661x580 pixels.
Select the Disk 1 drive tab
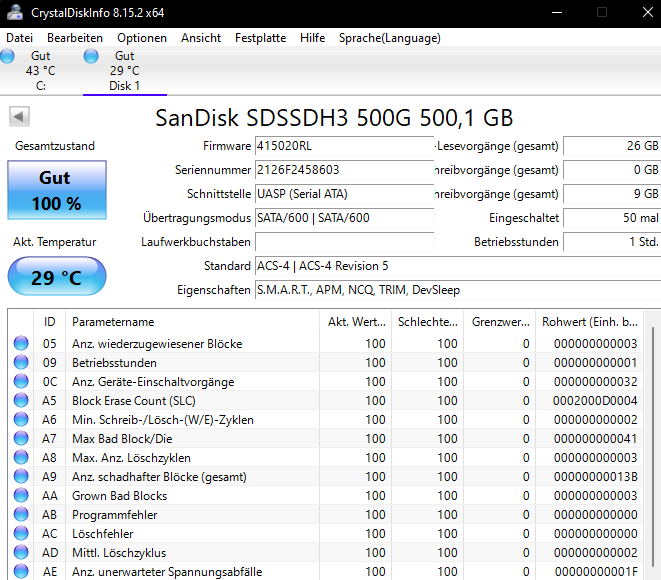(125, 71)
